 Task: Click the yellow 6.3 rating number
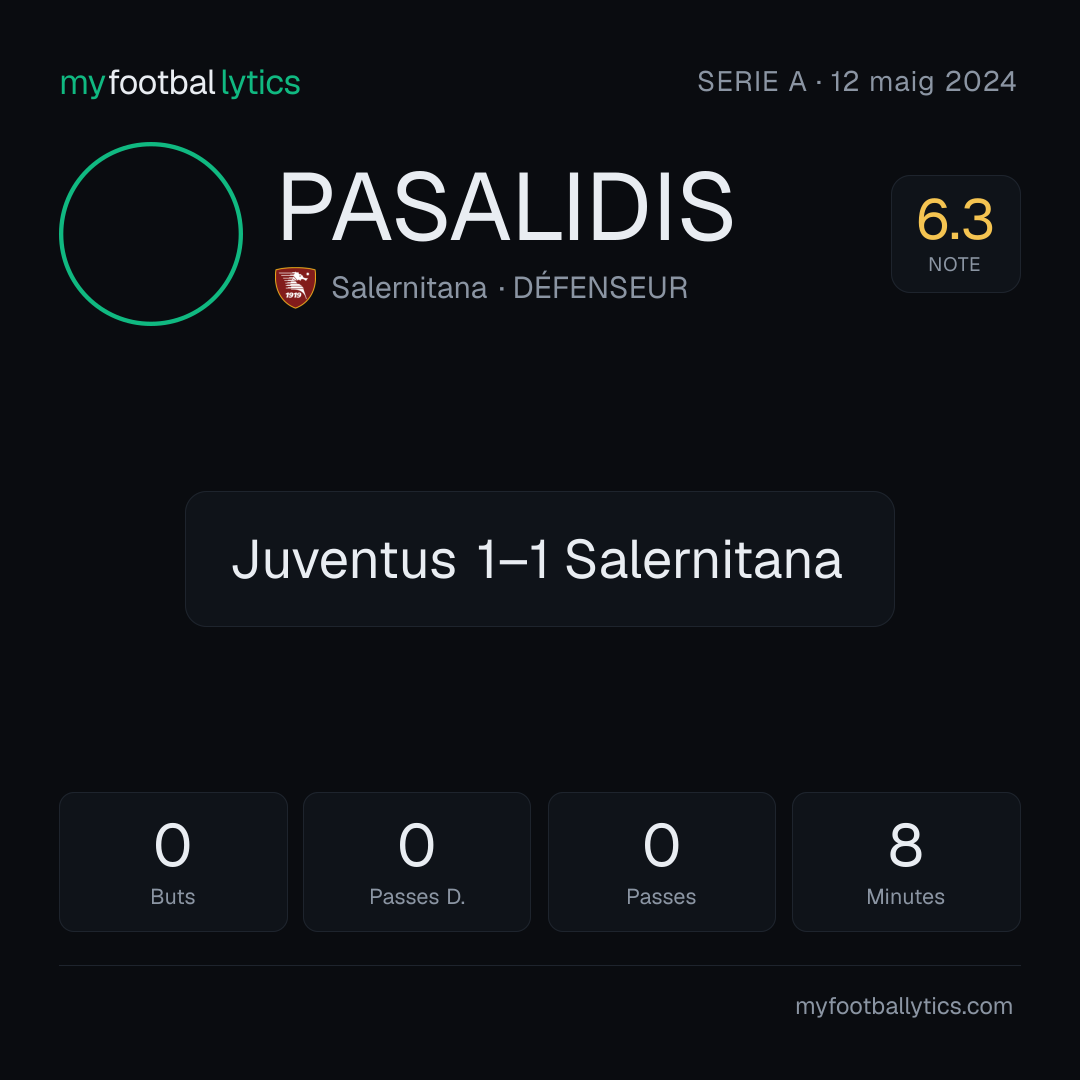[955, 220]
